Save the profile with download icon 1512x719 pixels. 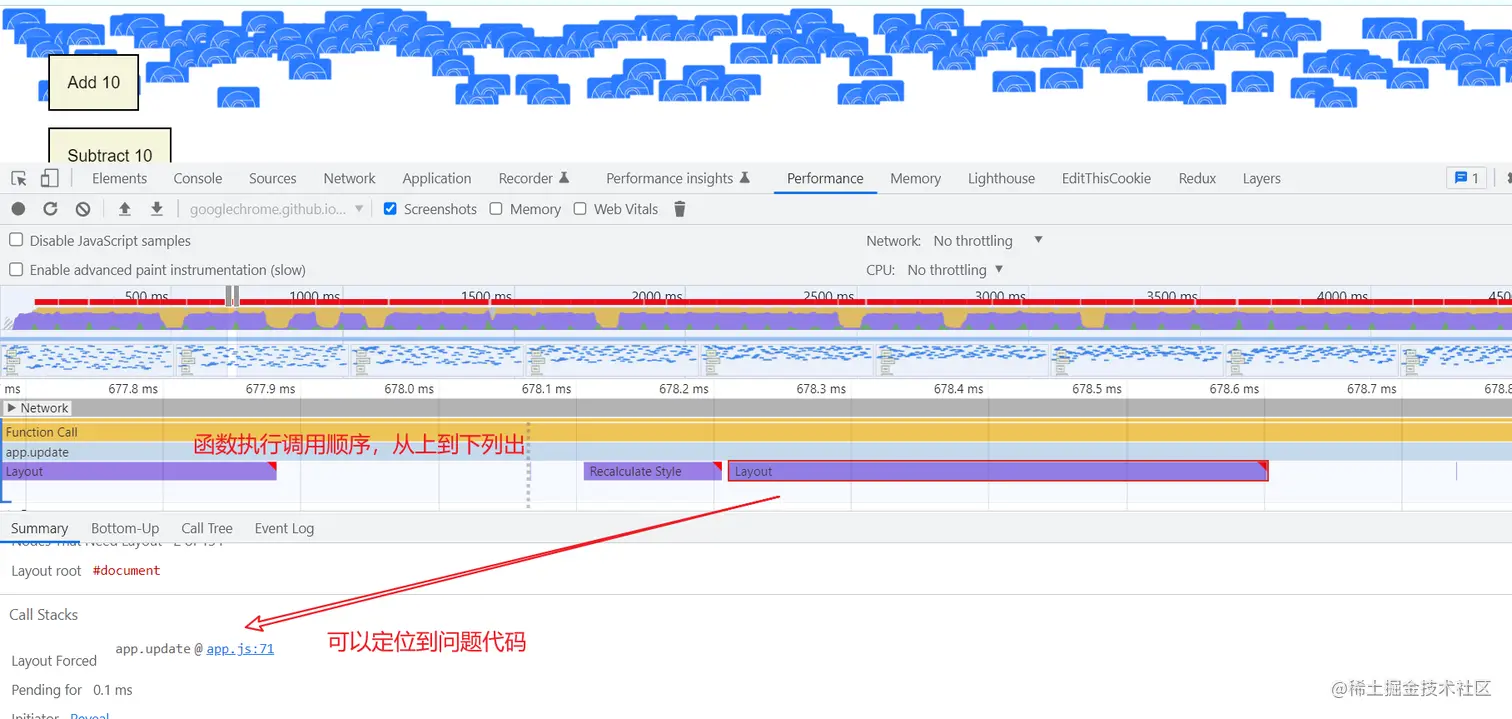(x=157, y=209)
